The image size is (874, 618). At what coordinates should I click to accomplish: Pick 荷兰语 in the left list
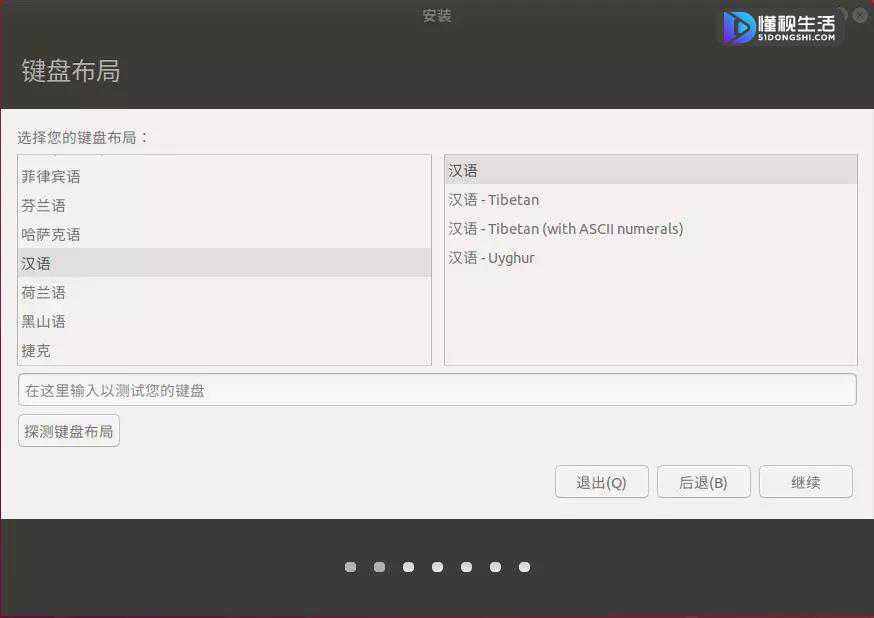click(224, 292)
